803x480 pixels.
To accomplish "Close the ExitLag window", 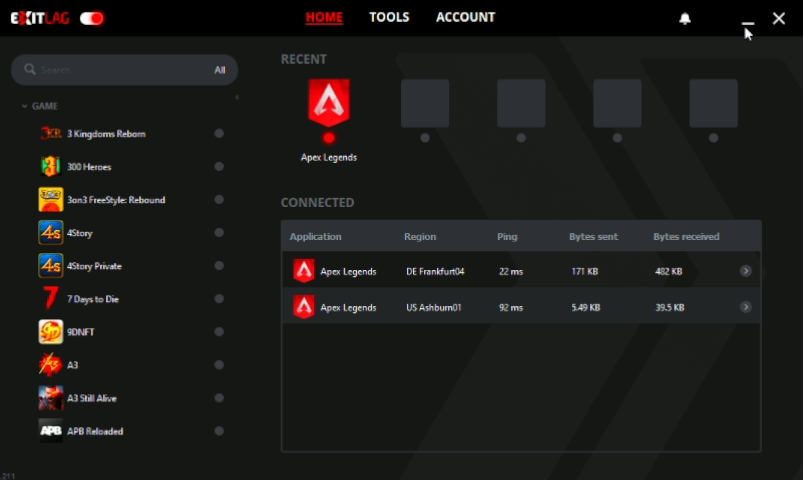I will pyautogui.click(x=779, y=18).
